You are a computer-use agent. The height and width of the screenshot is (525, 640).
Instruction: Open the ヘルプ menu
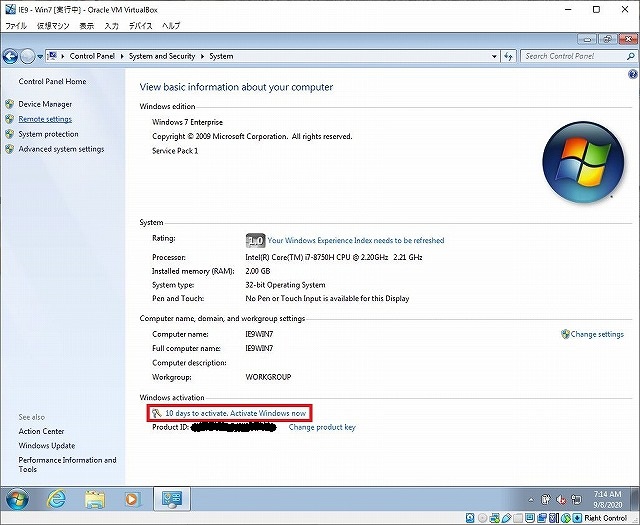(x=171, y=26)
